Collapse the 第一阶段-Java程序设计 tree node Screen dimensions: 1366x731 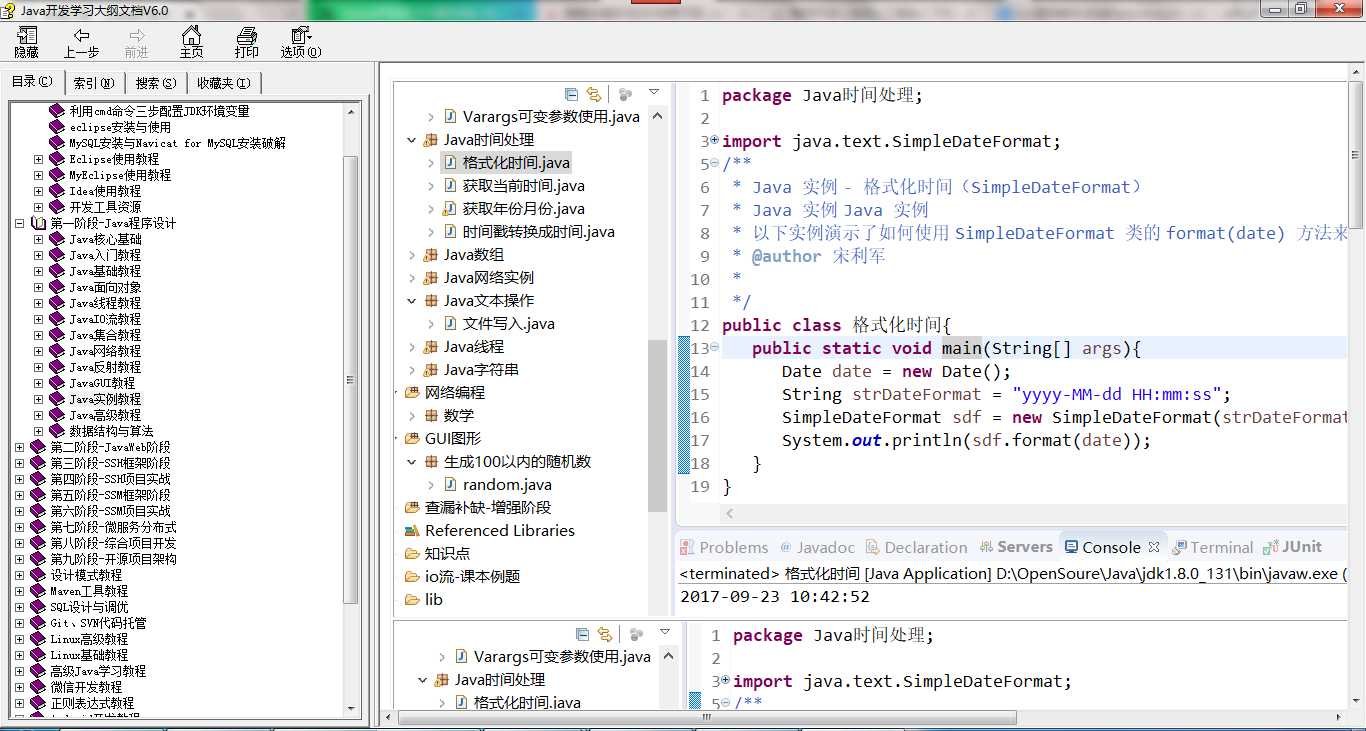coord(20,223)
